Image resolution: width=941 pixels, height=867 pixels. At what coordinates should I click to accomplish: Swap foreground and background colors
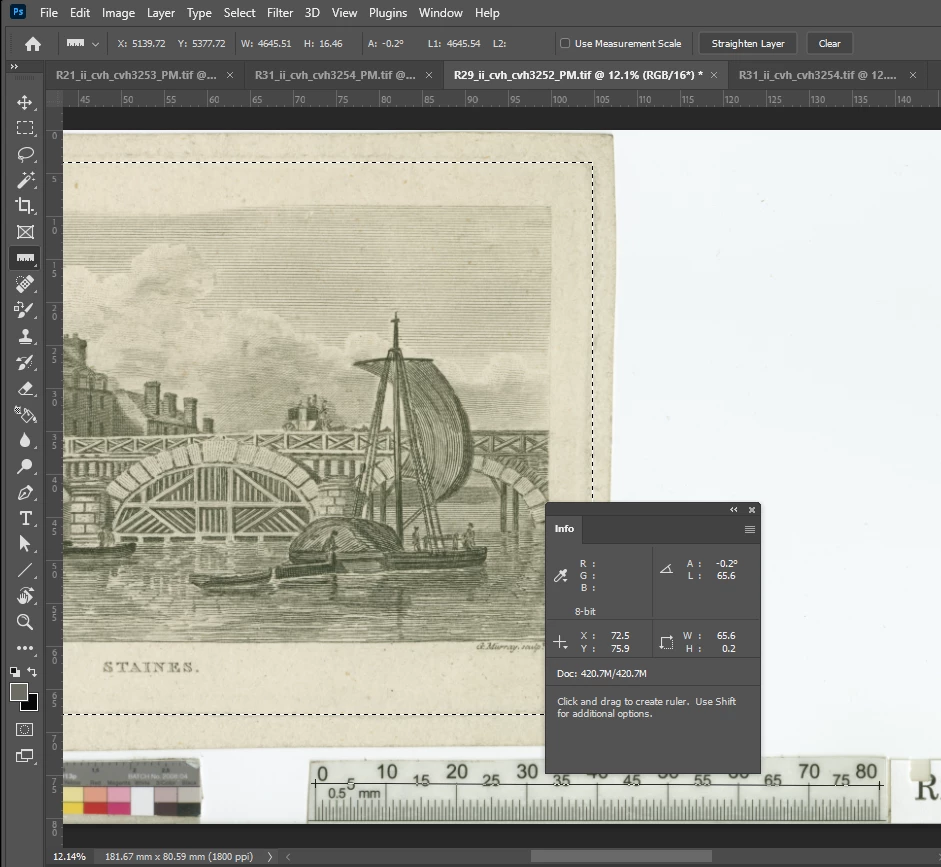(32, 672)
